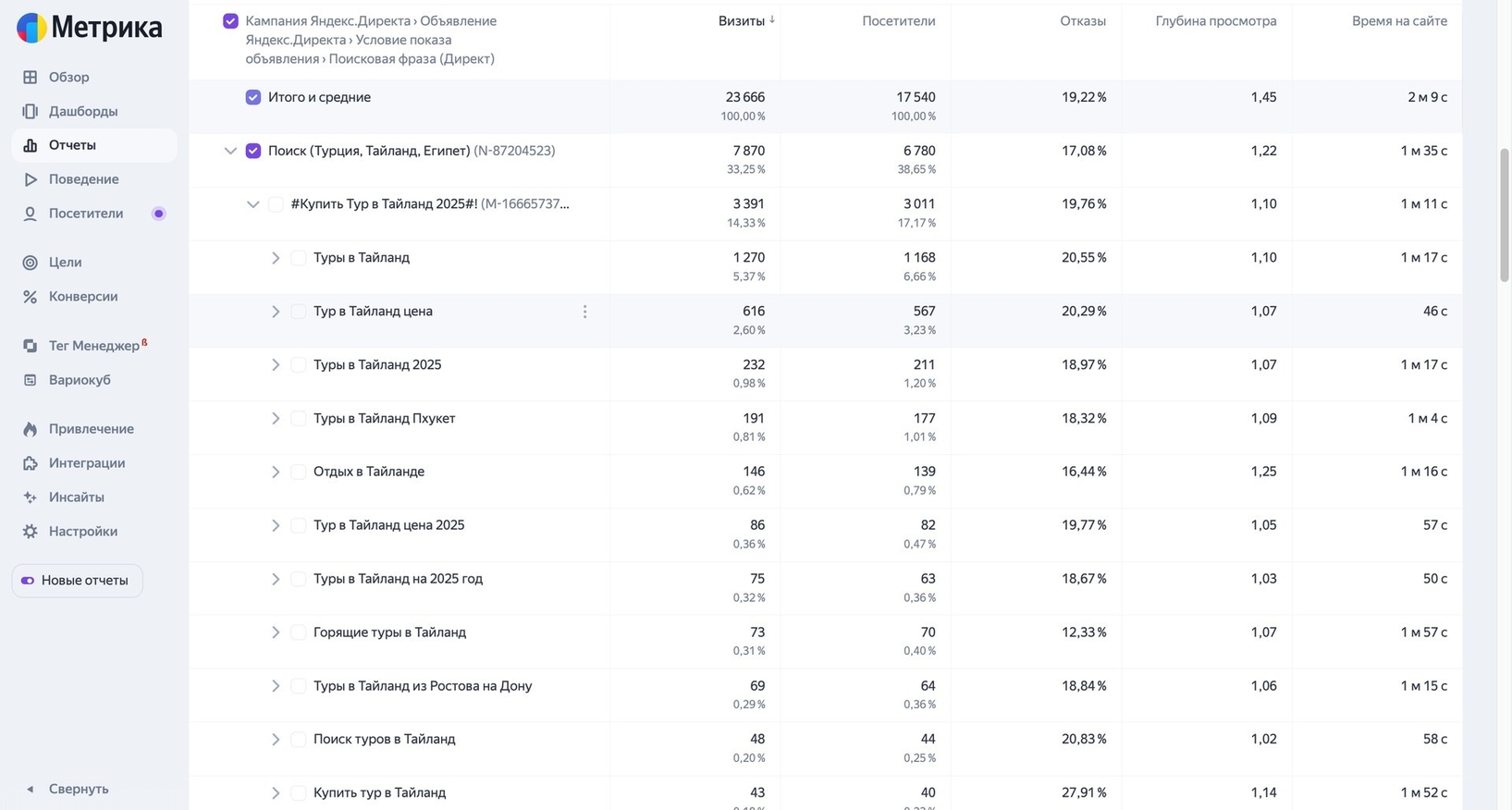
Task: Check the Туры в Таиланд Пхукет checkbox
Action: 299,419
